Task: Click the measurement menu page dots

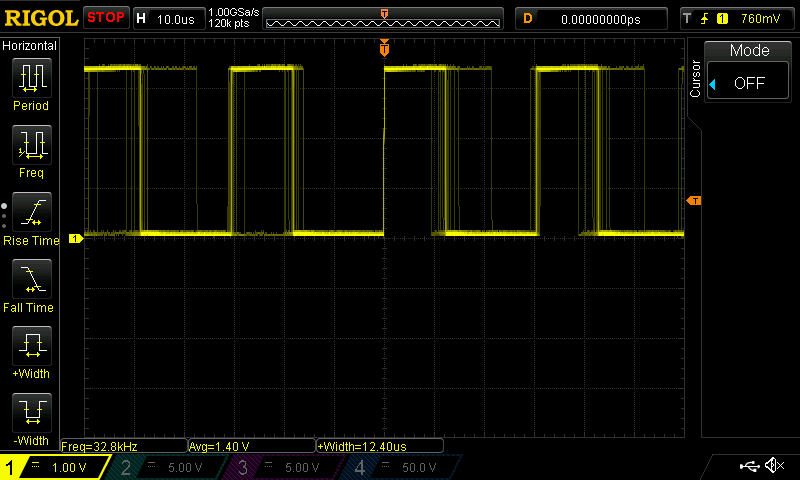Action: (4, 216)
